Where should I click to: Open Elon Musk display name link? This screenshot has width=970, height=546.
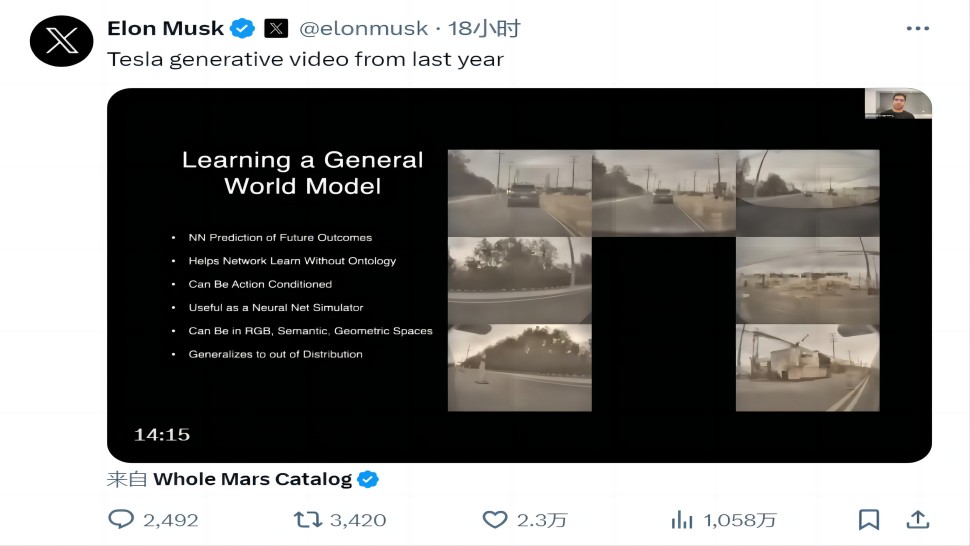coord(166,29)
